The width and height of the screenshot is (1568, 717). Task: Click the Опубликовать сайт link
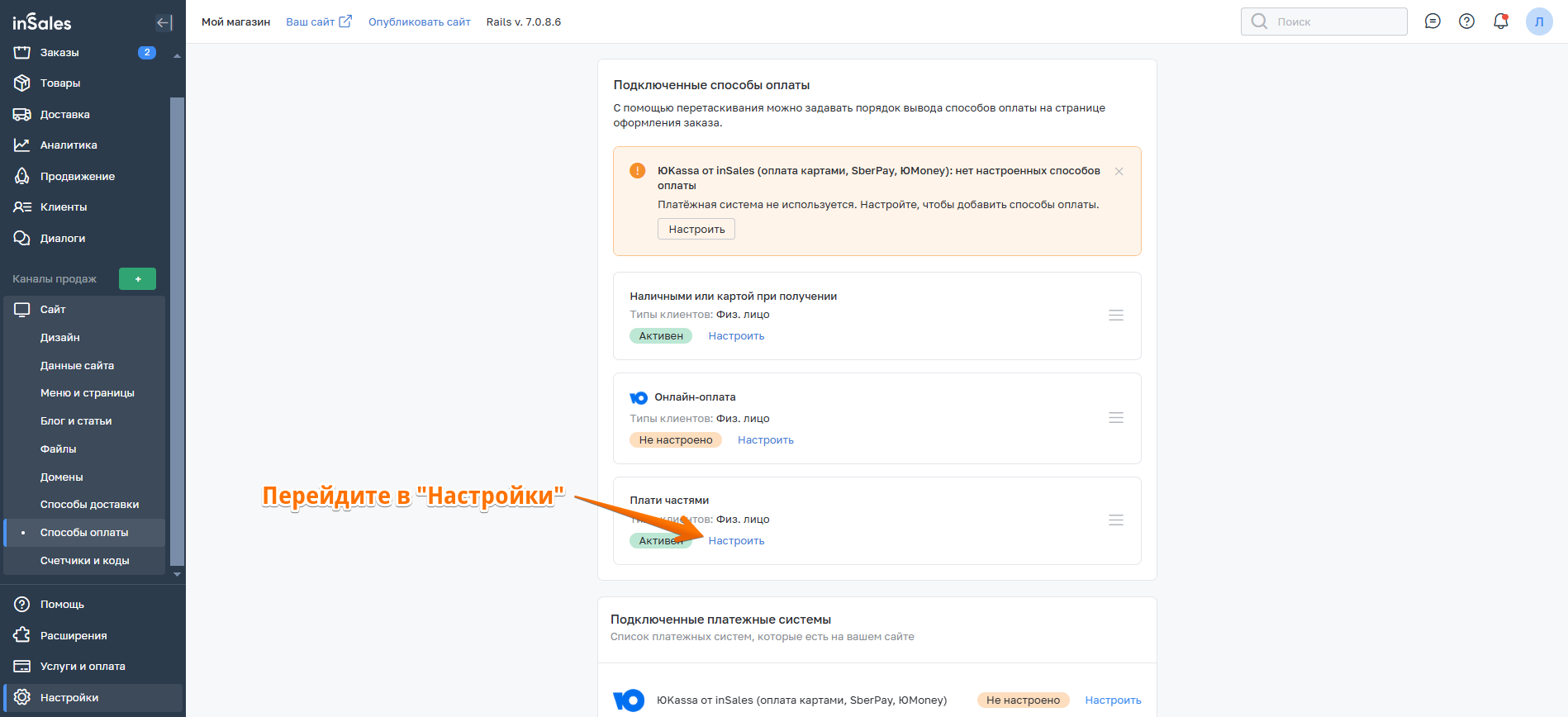coord(419,22)
